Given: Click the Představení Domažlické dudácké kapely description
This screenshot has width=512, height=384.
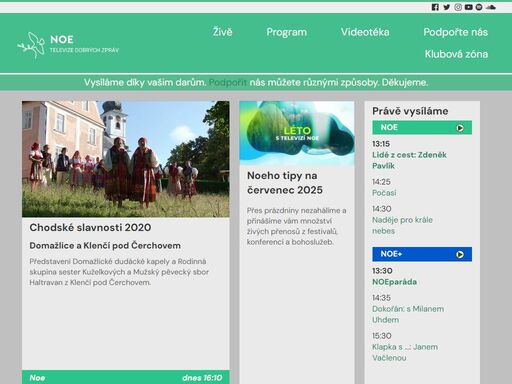Looking at the screenshot, I should (119, 272).
